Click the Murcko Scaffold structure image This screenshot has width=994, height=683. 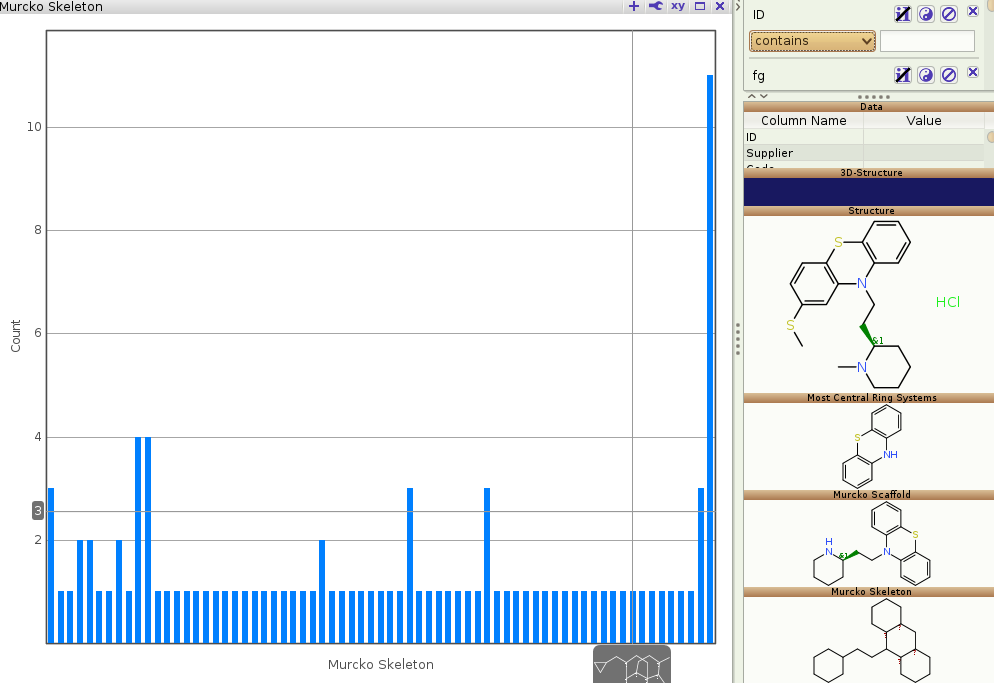(870, 543)
